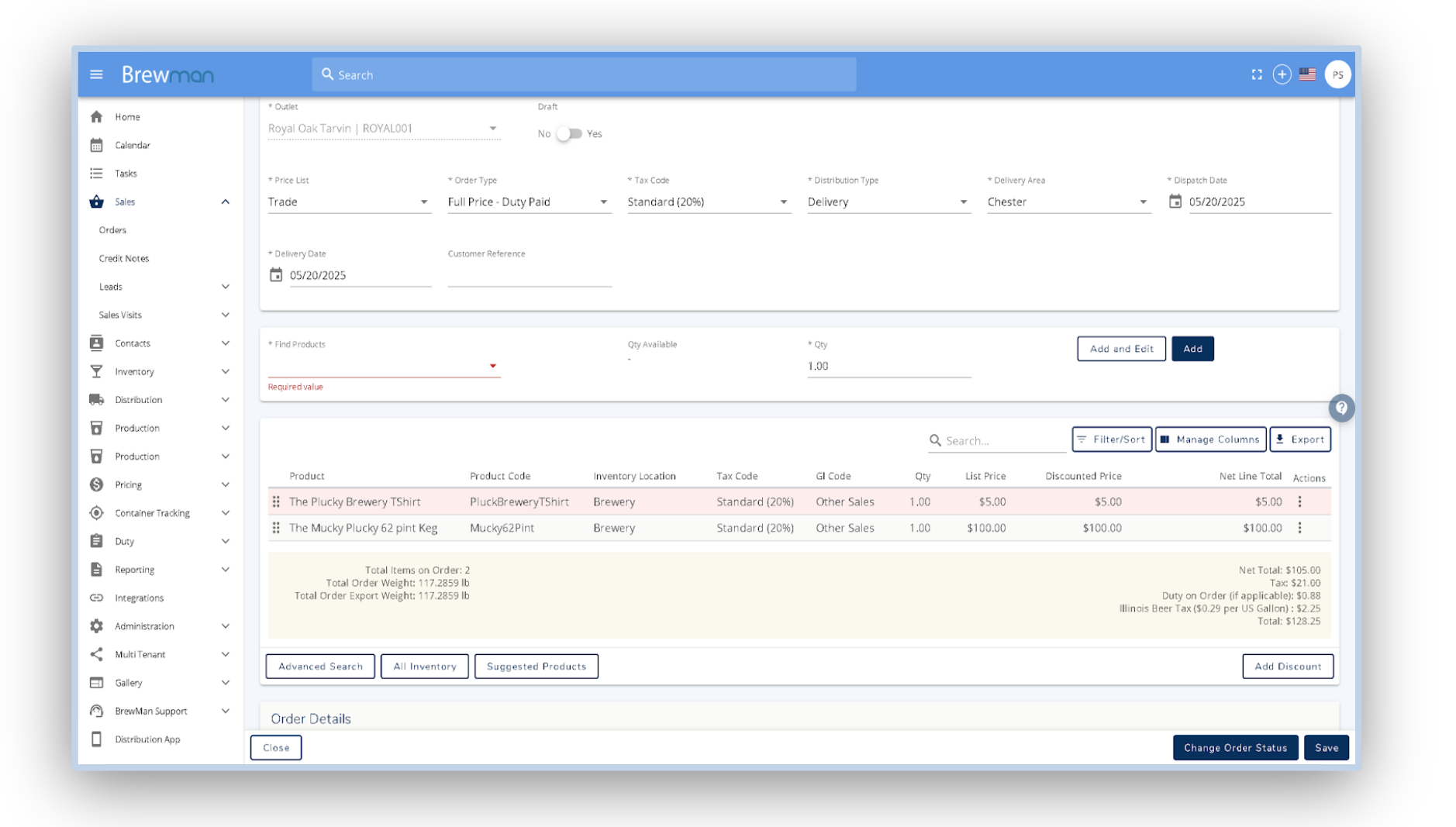Click the plus circle add icon
1456x827 pixels.
tap(1282, 74)
